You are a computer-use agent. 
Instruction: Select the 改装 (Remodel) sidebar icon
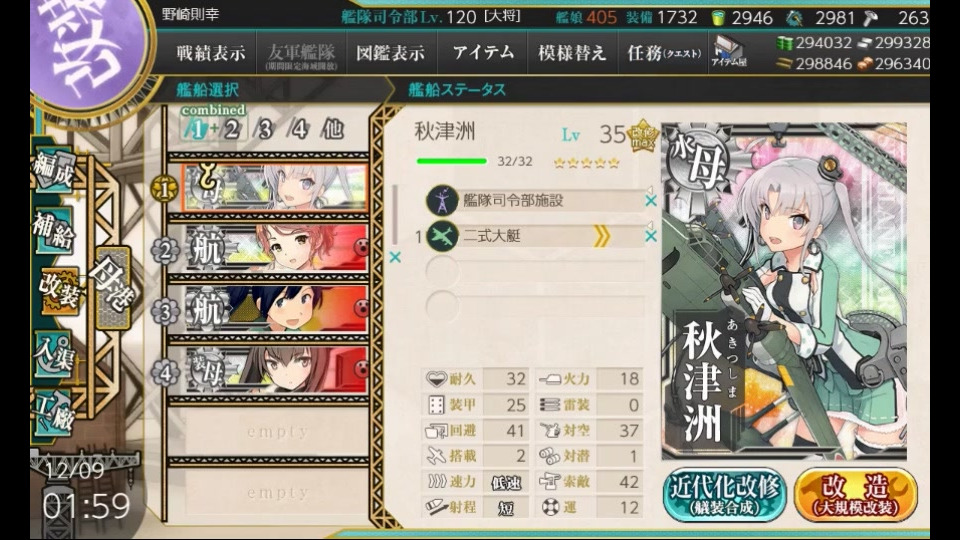59,290
